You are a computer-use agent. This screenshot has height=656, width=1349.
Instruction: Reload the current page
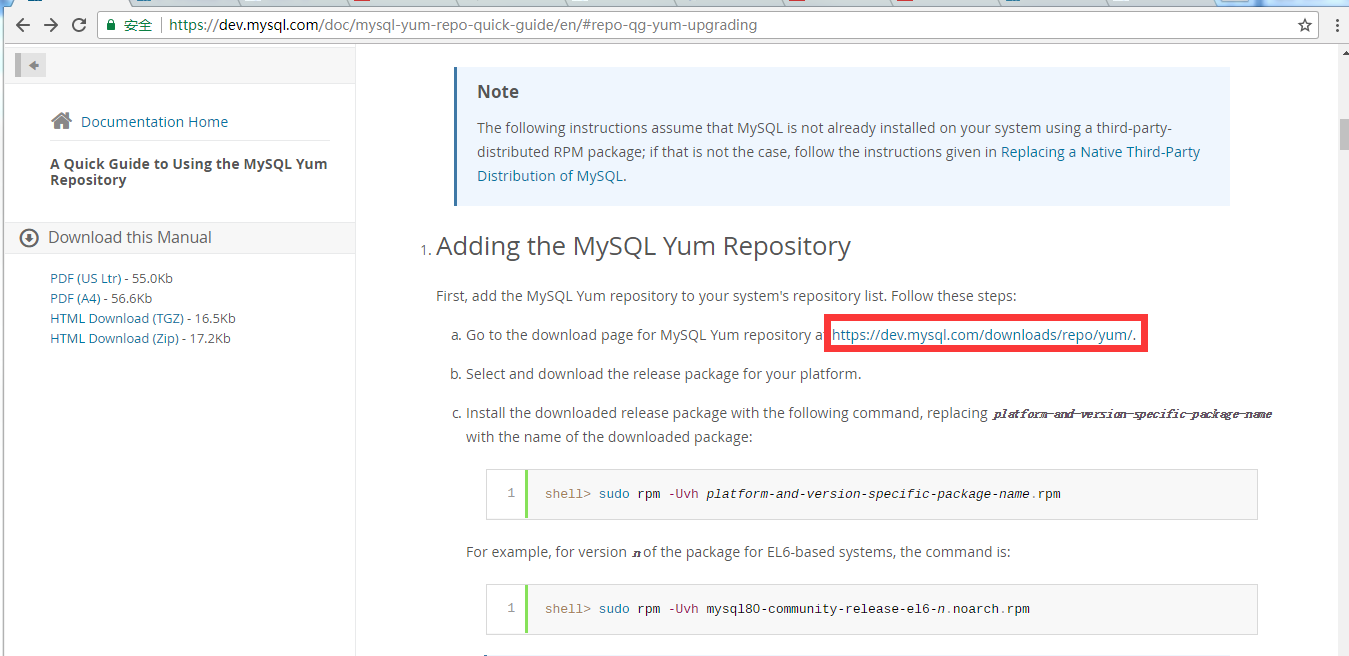(x=79, y=25)
